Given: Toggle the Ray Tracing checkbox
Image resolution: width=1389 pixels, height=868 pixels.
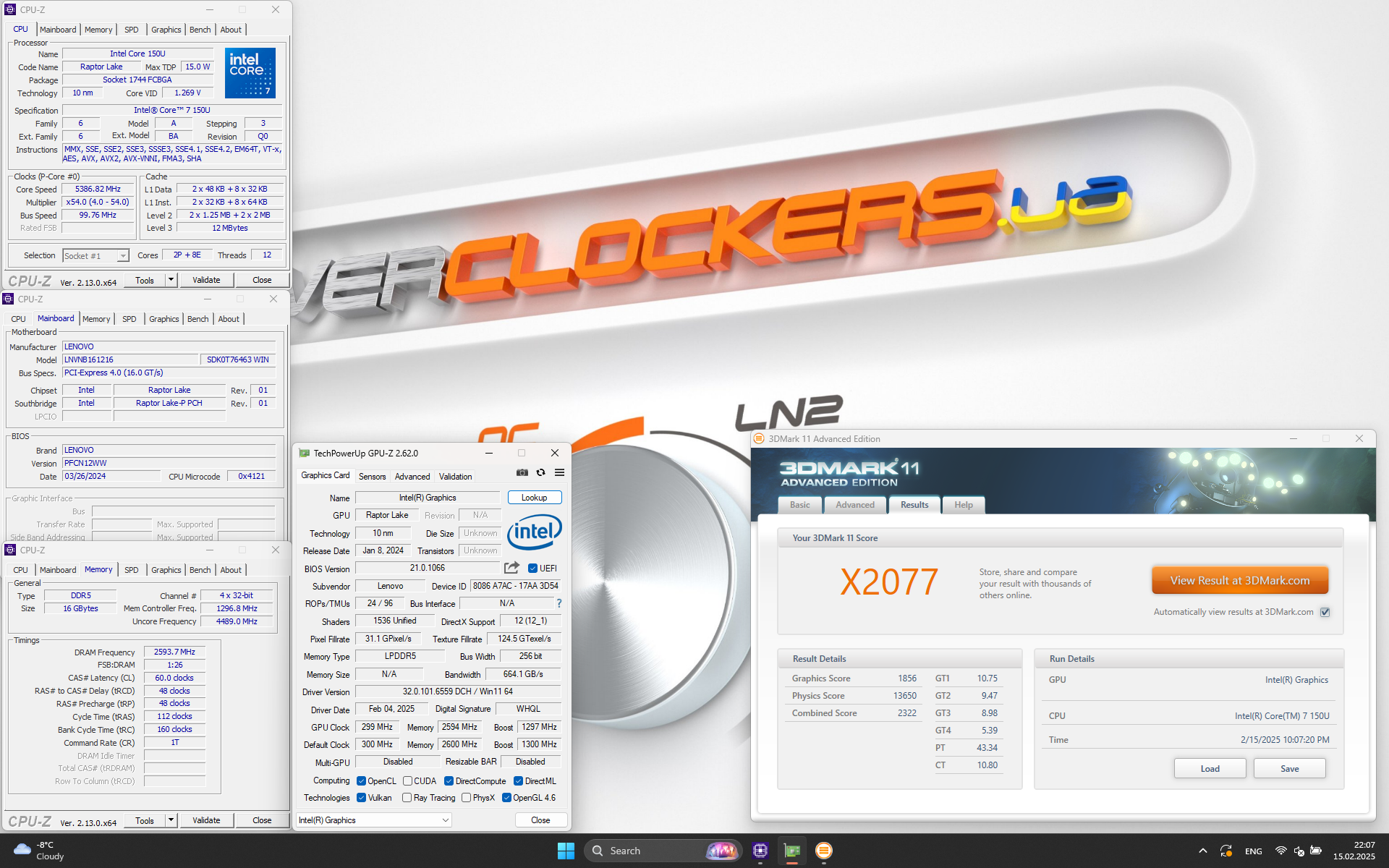Looking at the screenshot, I should tap(407, 798).
